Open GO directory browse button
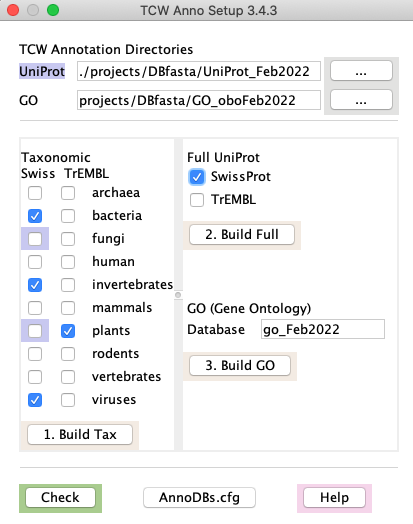Viewport: 413px width, 524px height. [361, 100]
